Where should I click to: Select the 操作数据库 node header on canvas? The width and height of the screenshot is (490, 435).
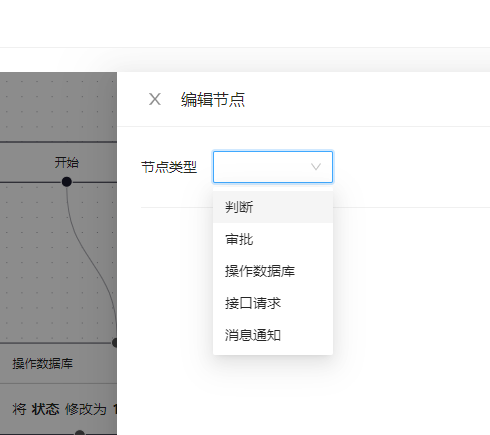tap(42, 363)
